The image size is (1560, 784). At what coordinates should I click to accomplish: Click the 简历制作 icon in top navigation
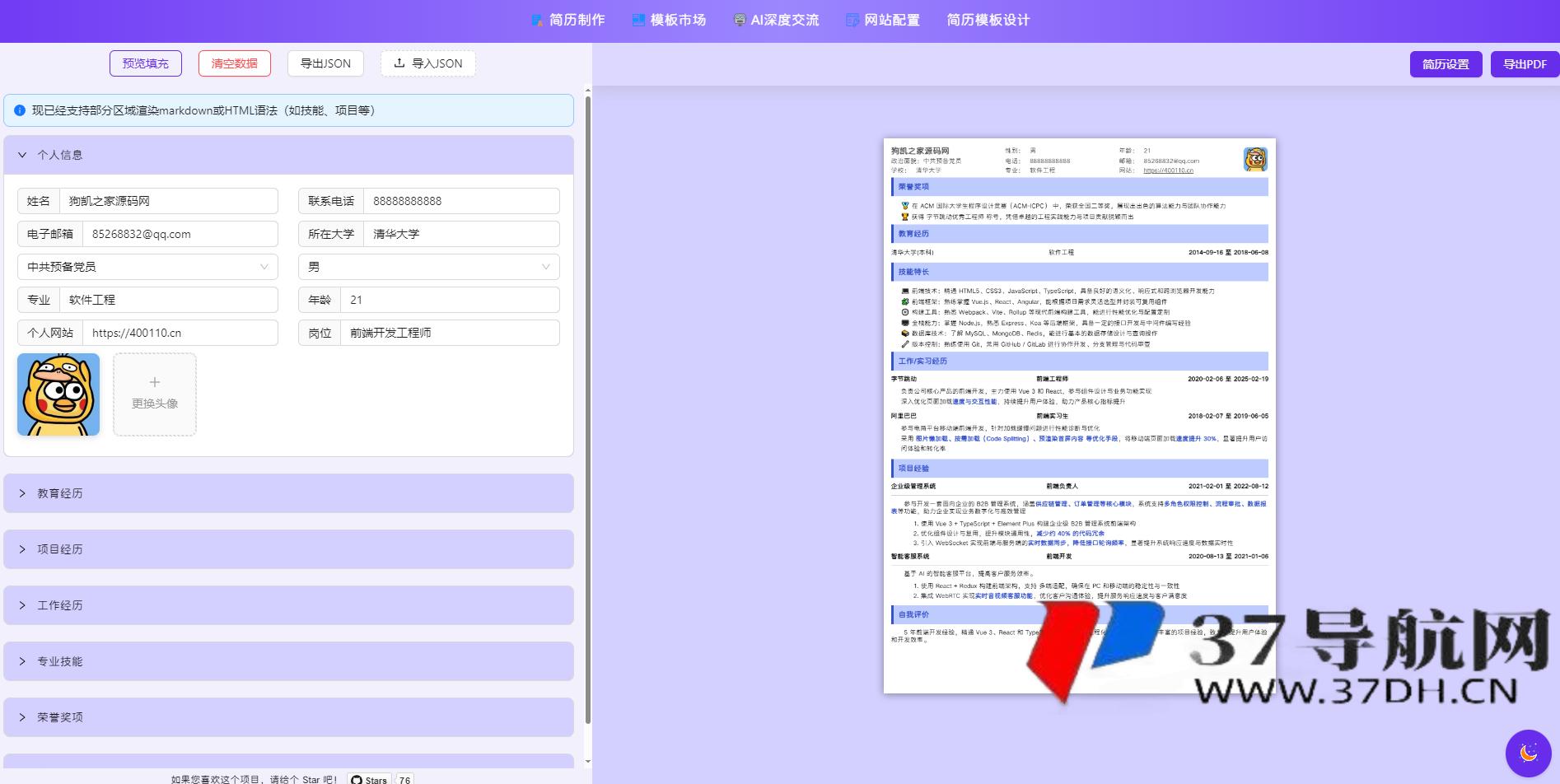coord(537,21)
